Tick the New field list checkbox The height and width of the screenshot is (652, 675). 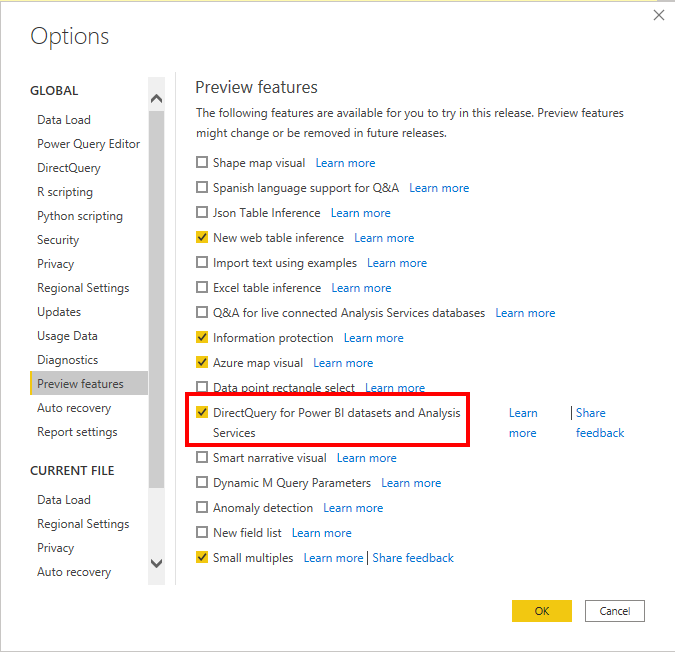pyautogui.click(x=202, y=532)
